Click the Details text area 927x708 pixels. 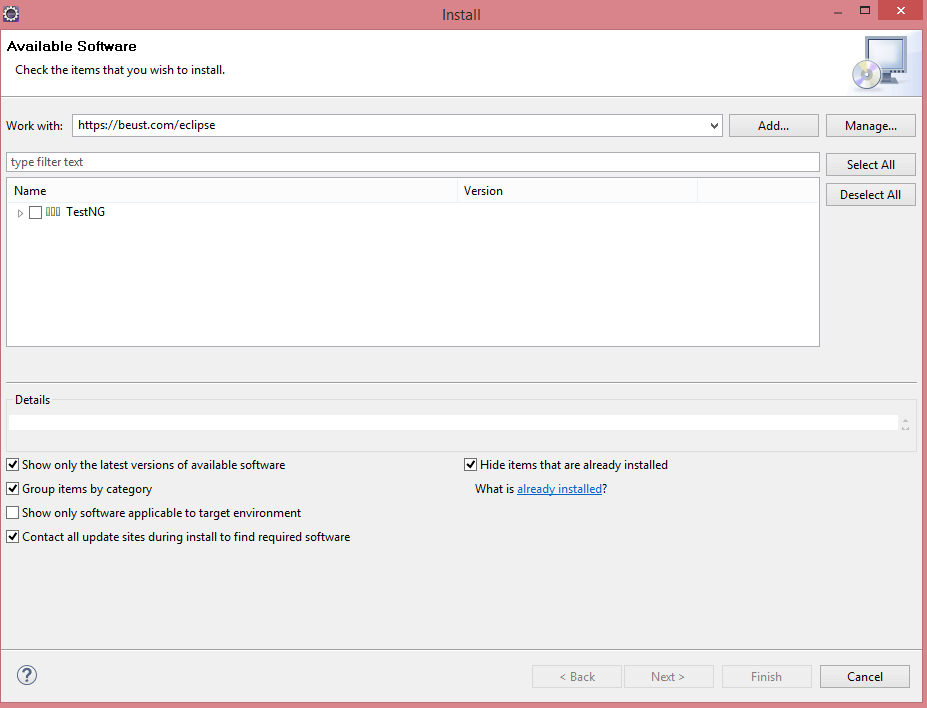[x=453, y=422]
